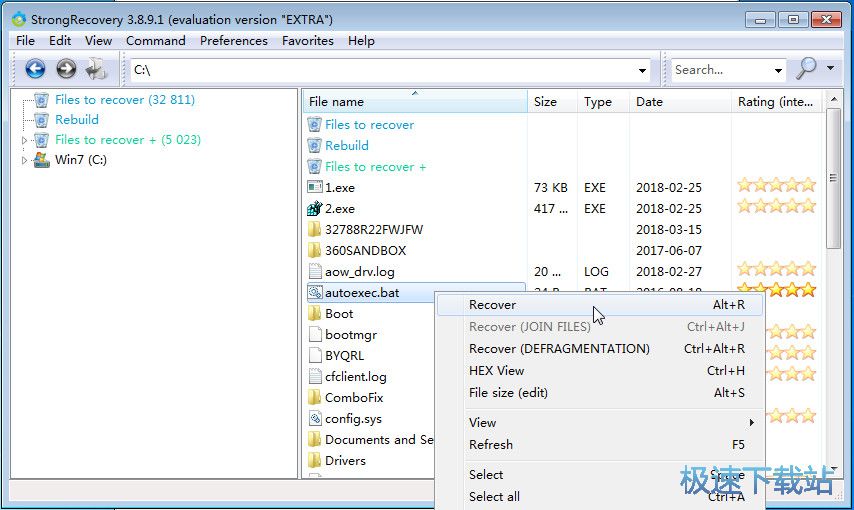This screenshot has width=854, height=510.
Task: Click the recycle bin icon beside Rebuild in tree
Action: click(41, 120)
